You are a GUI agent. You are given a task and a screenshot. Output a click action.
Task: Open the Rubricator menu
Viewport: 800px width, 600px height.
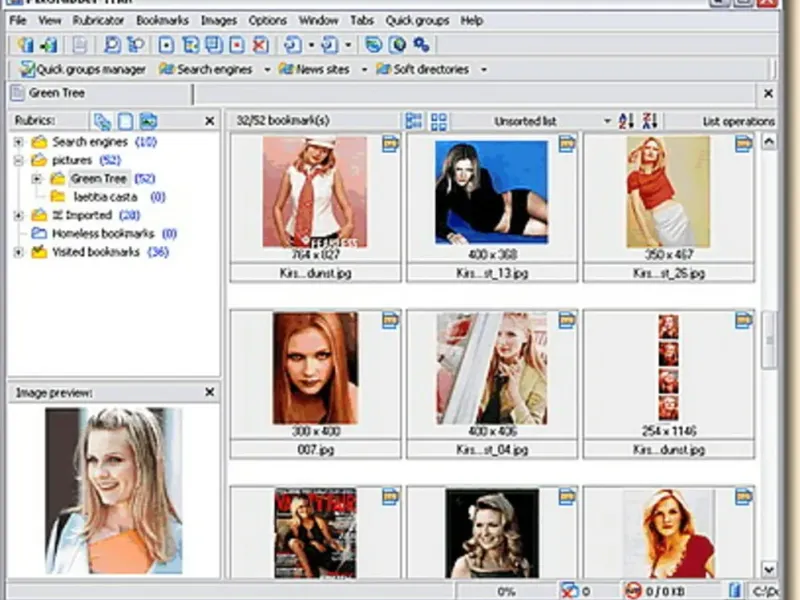(x=99, y=20)
